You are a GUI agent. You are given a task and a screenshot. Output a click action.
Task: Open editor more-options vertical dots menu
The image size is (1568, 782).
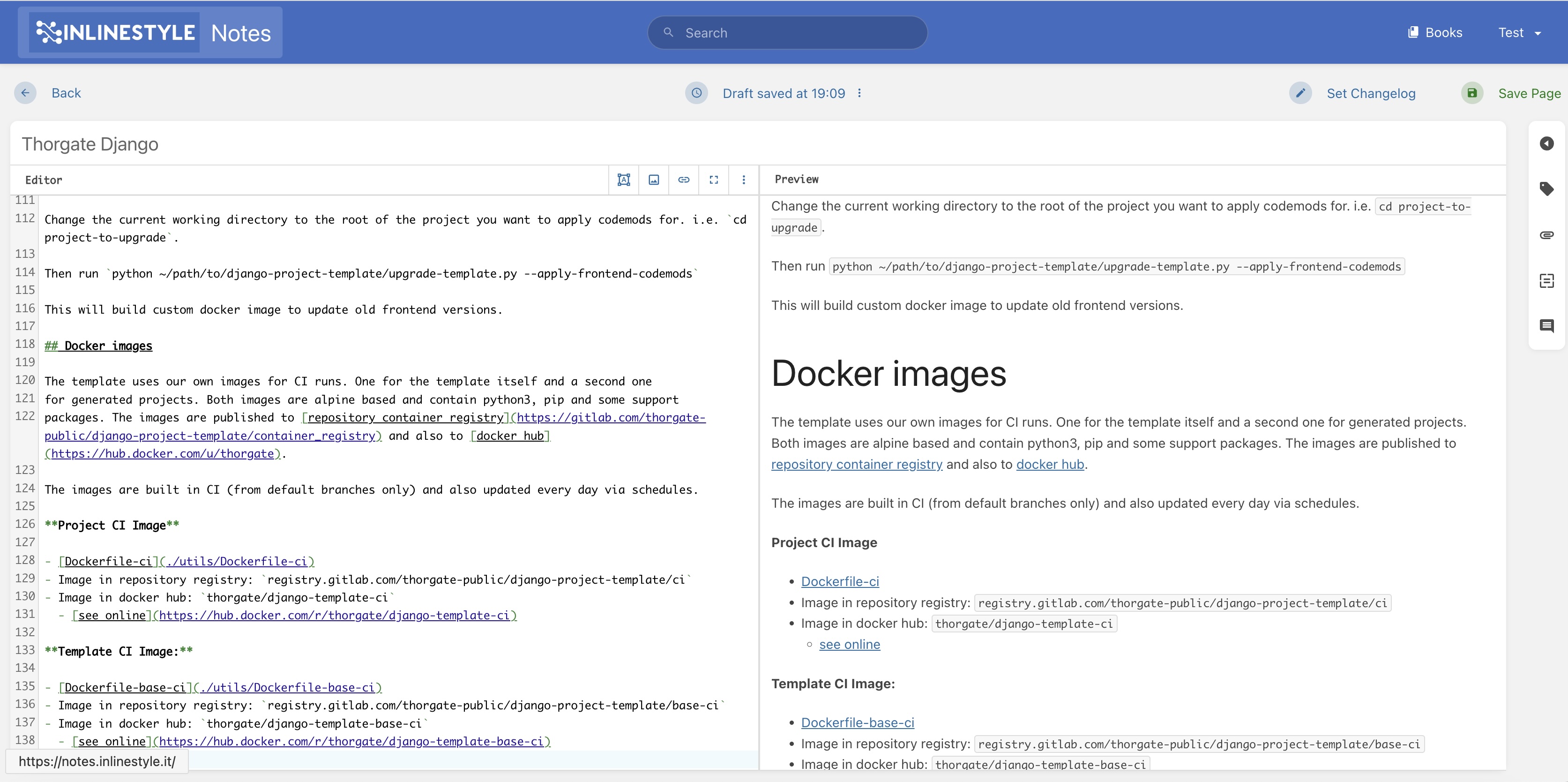(743, 180)
